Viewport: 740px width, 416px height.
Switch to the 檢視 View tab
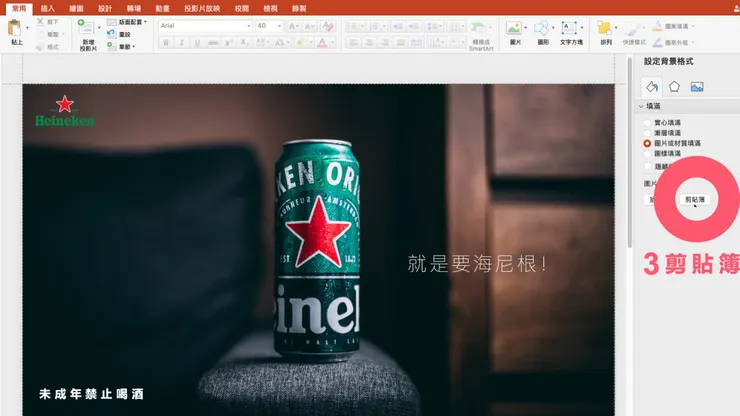[x=270, y=8]
